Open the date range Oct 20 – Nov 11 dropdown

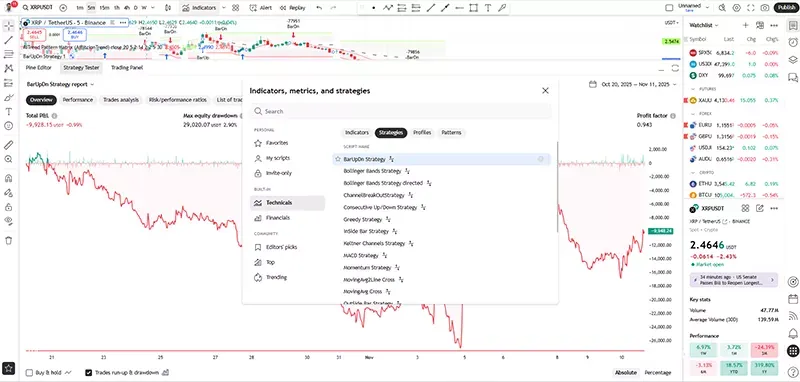pyautogui.click(x=633, y=84)
